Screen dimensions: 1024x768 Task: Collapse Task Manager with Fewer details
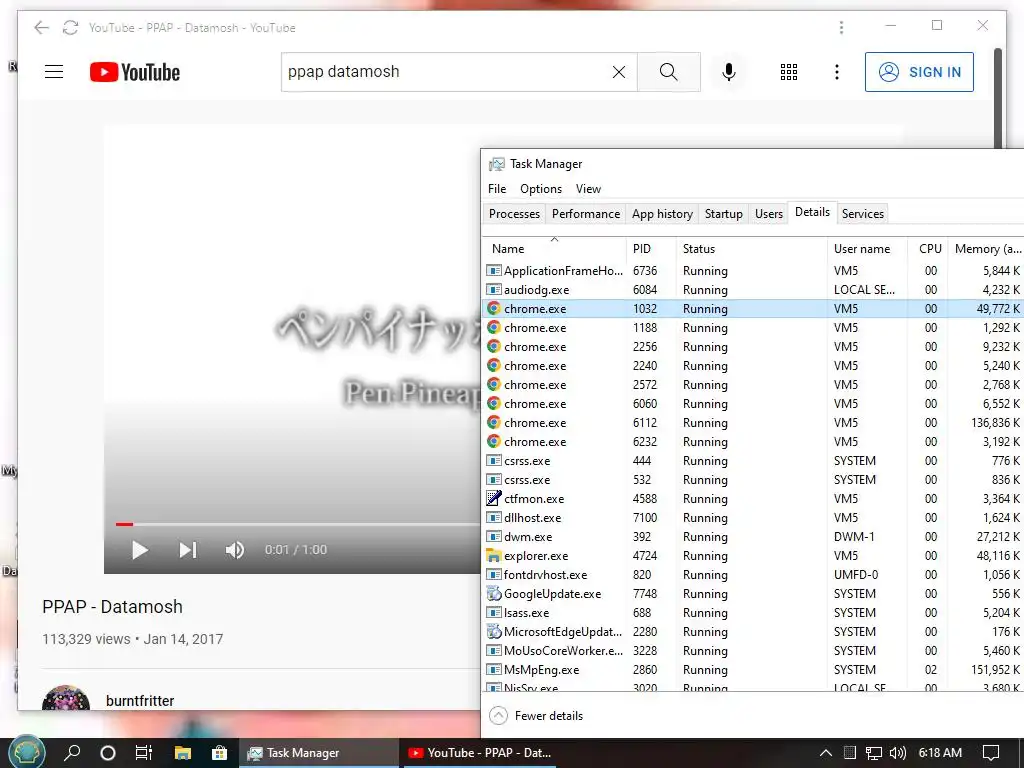click(536, 716)
